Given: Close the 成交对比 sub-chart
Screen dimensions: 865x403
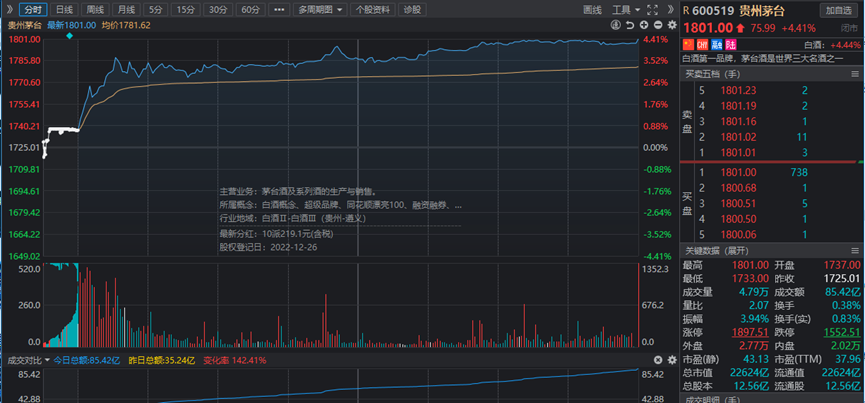Looking at the screenshot, I should click(x=658, y=360).
